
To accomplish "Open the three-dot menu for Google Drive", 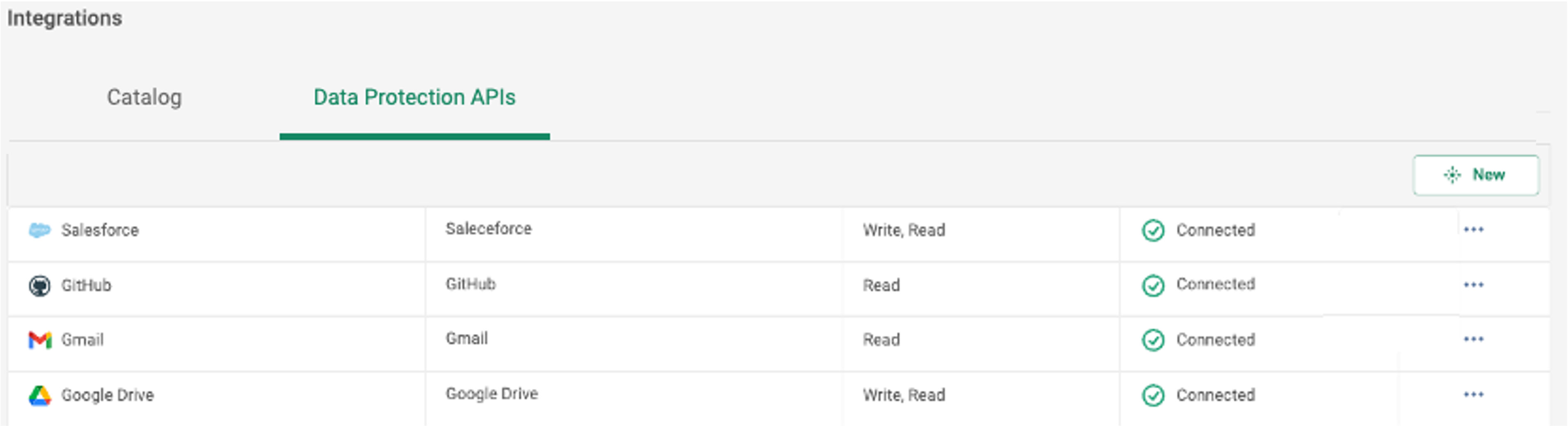I will click(1473, 394).
